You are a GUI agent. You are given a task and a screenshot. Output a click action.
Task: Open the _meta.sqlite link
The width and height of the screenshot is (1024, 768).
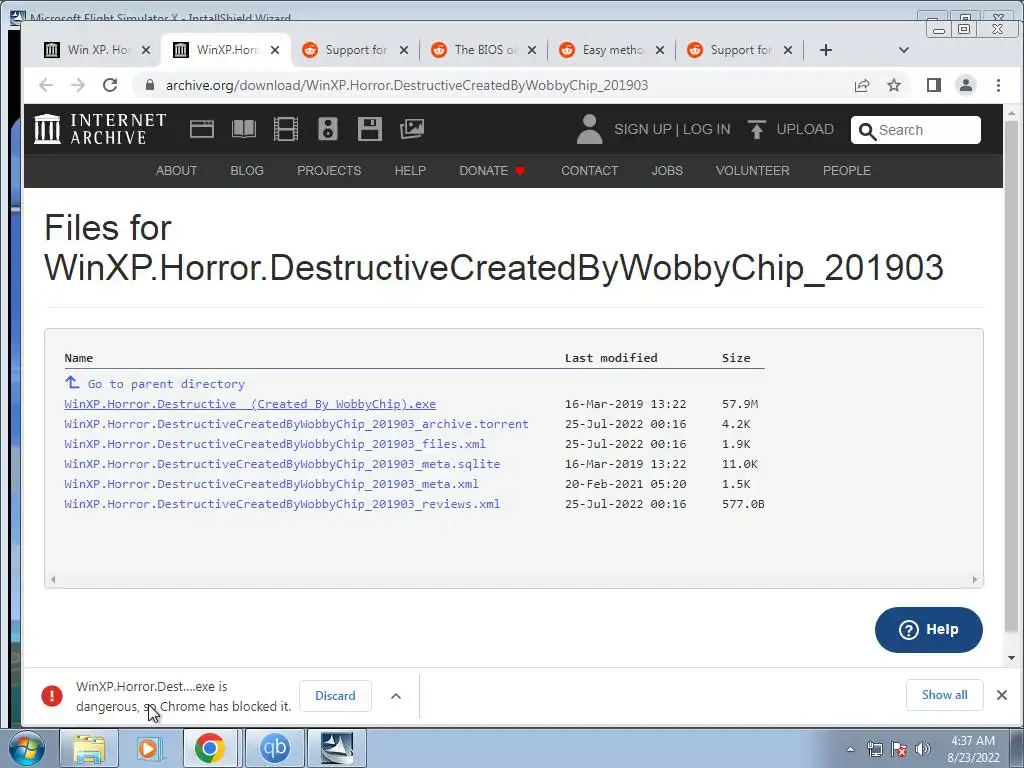[281, 464]
